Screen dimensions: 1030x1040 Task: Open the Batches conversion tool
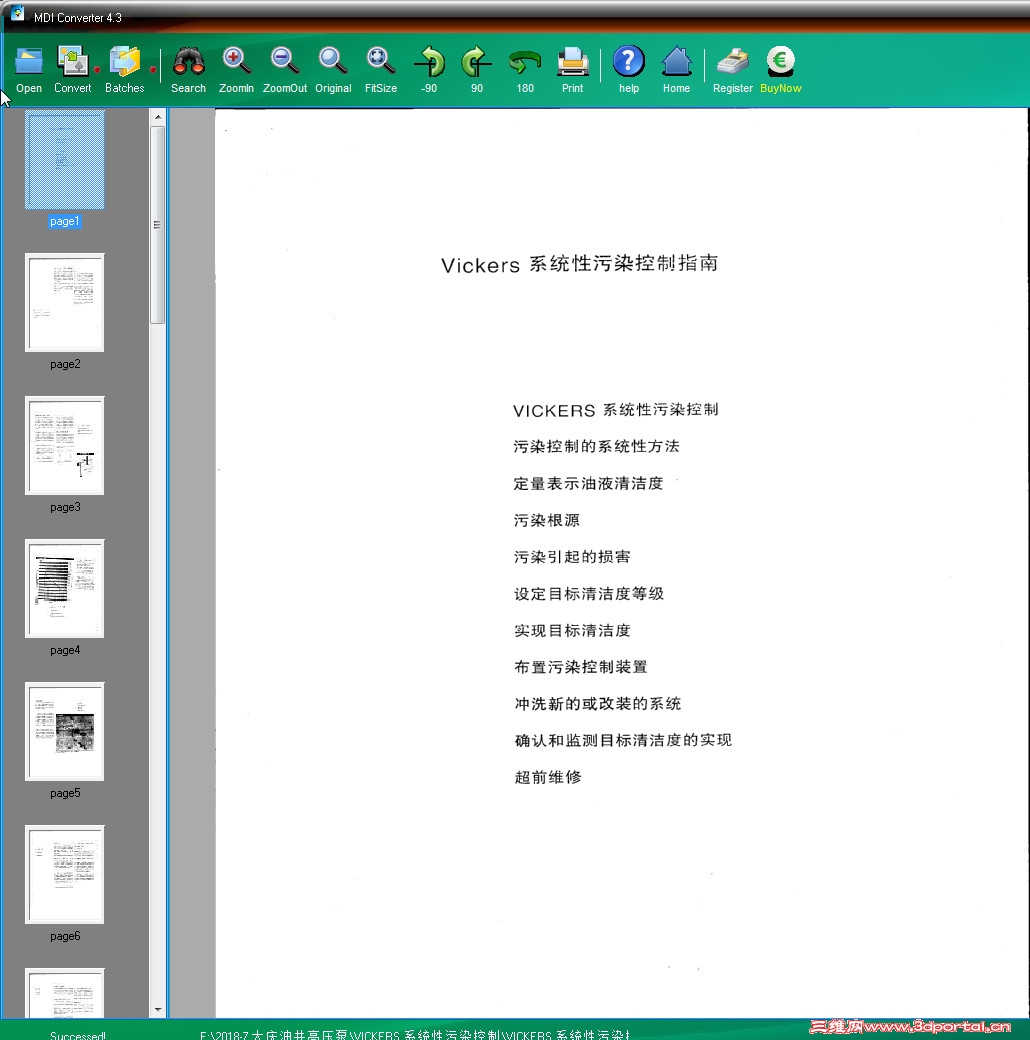pyautogui.click(x=125, y=61)
